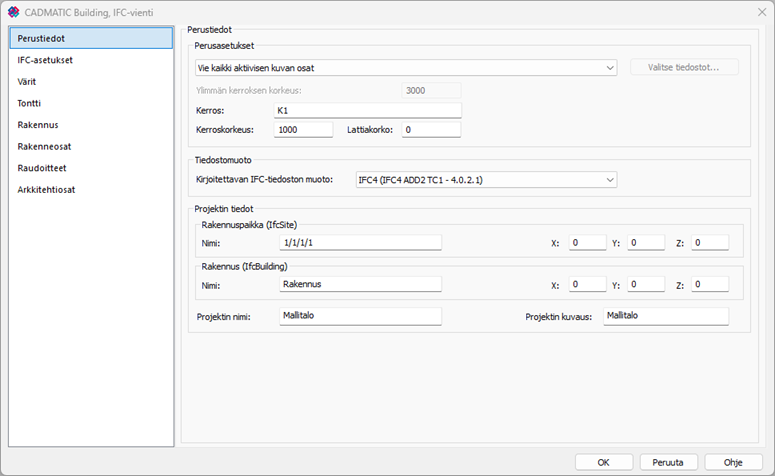
Task: Edit the Rakennuspaikka Nimi field
Action: [360, 243]
